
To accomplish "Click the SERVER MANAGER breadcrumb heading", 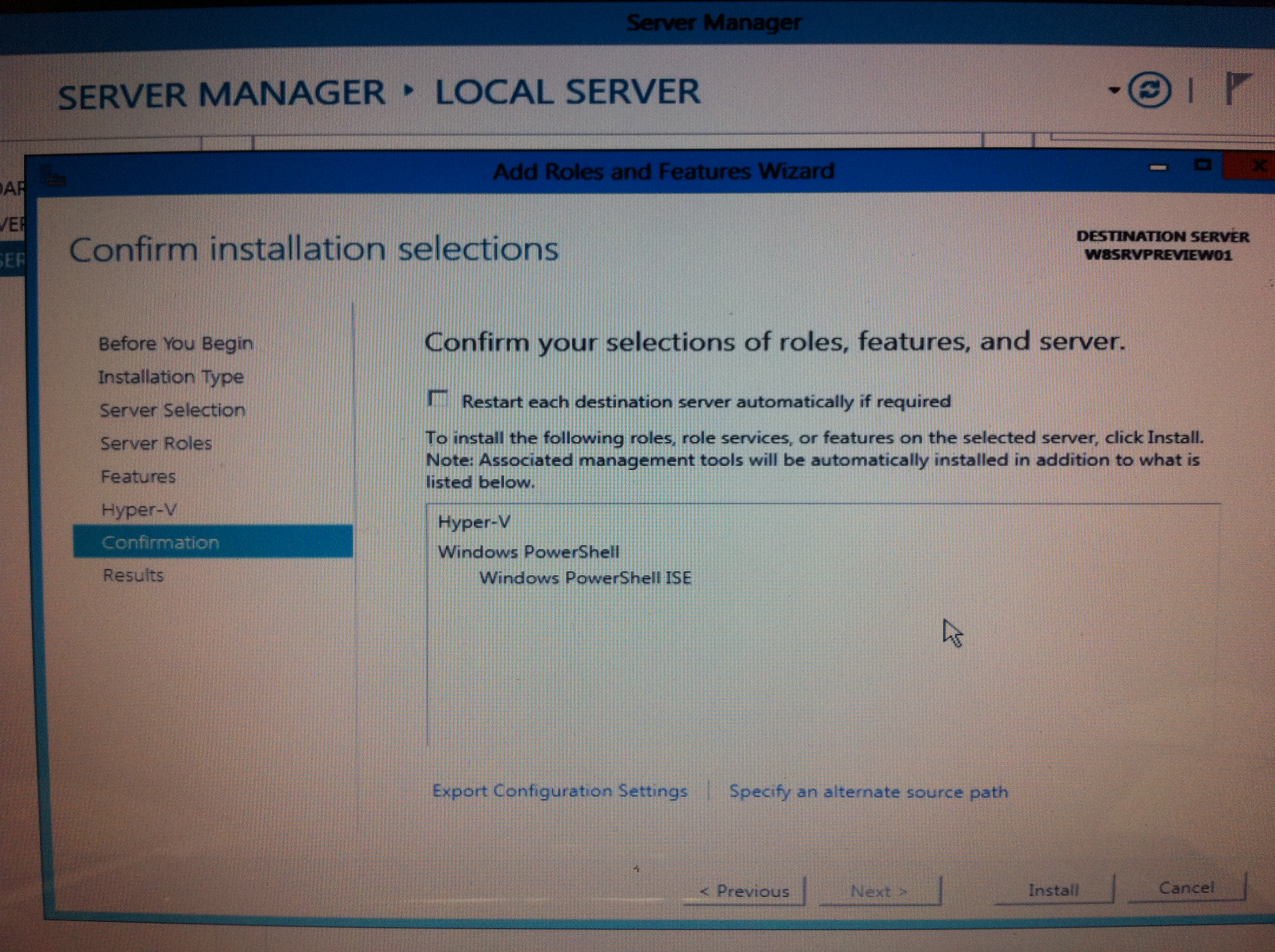I will click(222, 95).
